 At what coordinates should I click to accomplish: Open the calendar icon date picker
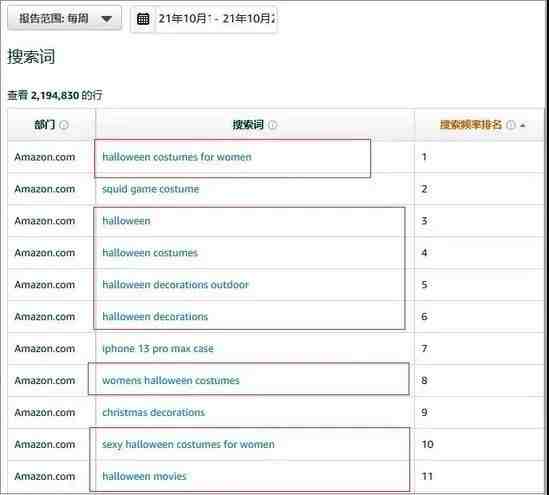tap(143, 19)
